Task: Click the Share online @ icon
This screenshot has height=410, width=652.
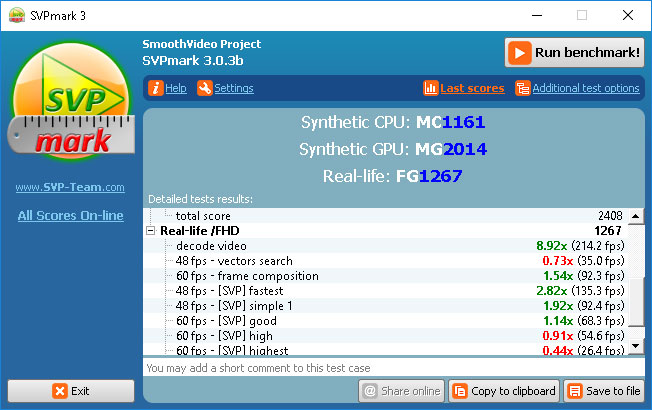Action: (x=370, y=391)
